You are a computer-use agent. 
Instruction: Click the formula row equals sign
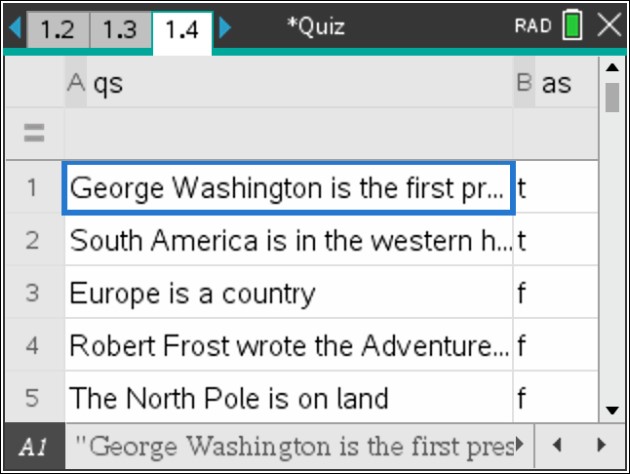33,132
